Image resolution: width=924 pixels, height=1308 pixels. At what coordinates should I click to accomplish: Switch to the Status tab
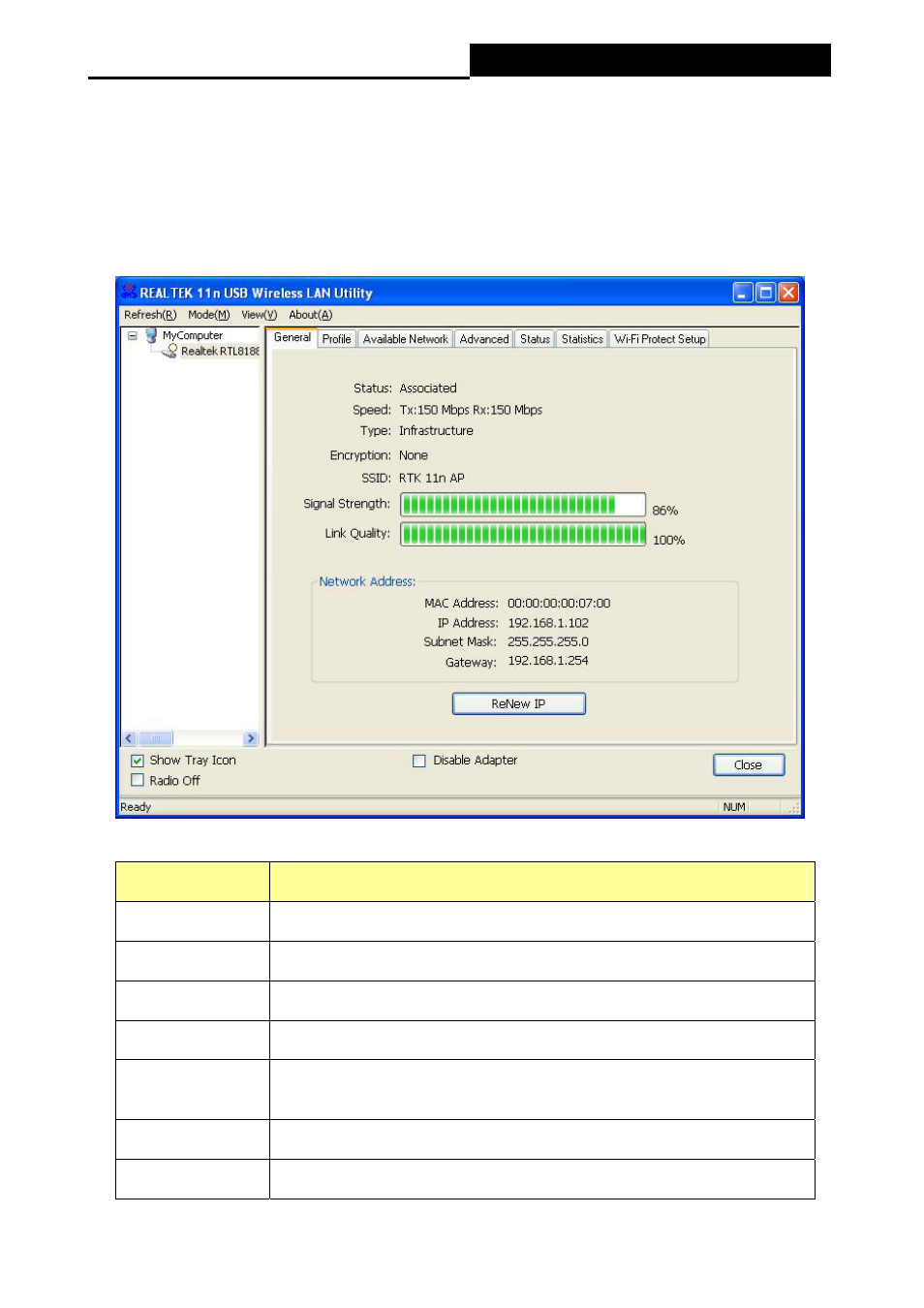535,339
